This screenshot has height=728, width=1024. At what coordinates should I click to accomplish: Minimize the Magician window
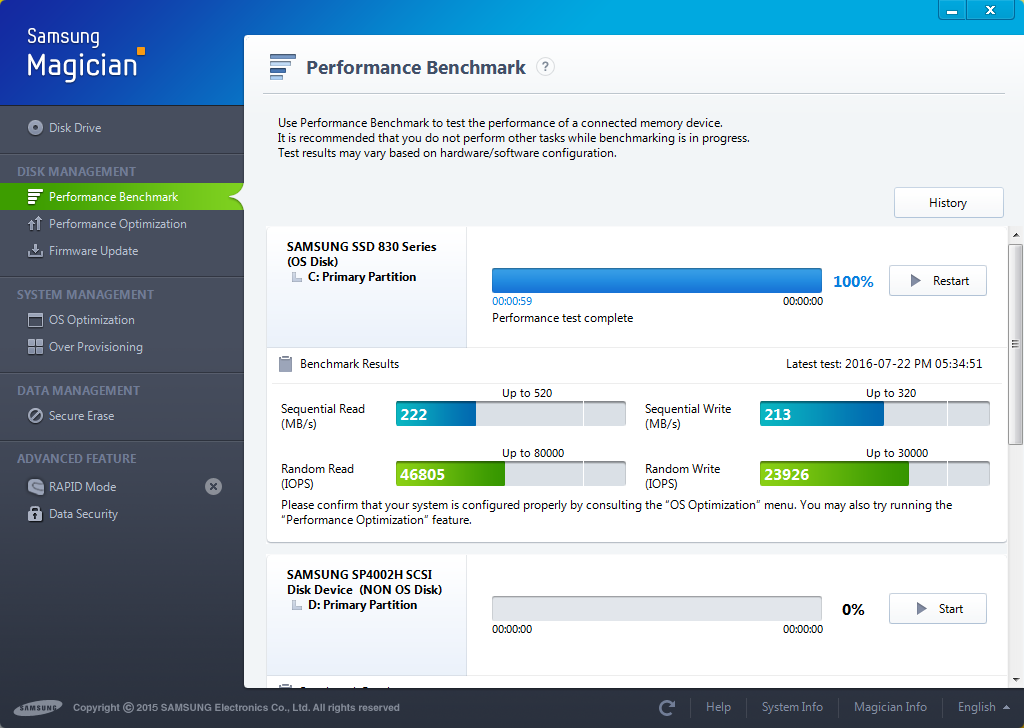[952, 10]
